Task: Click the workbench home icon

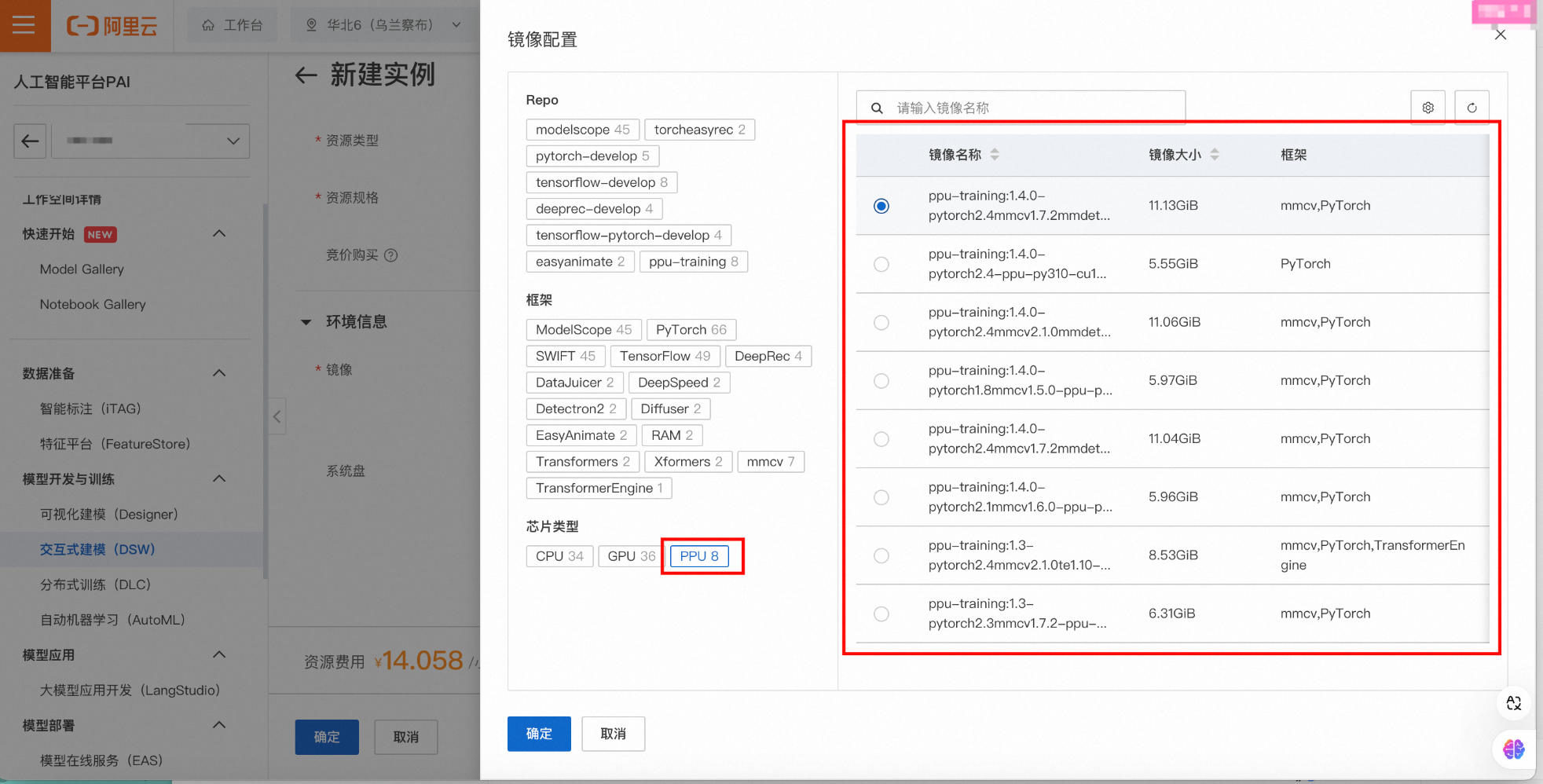Action: [208, 25]
